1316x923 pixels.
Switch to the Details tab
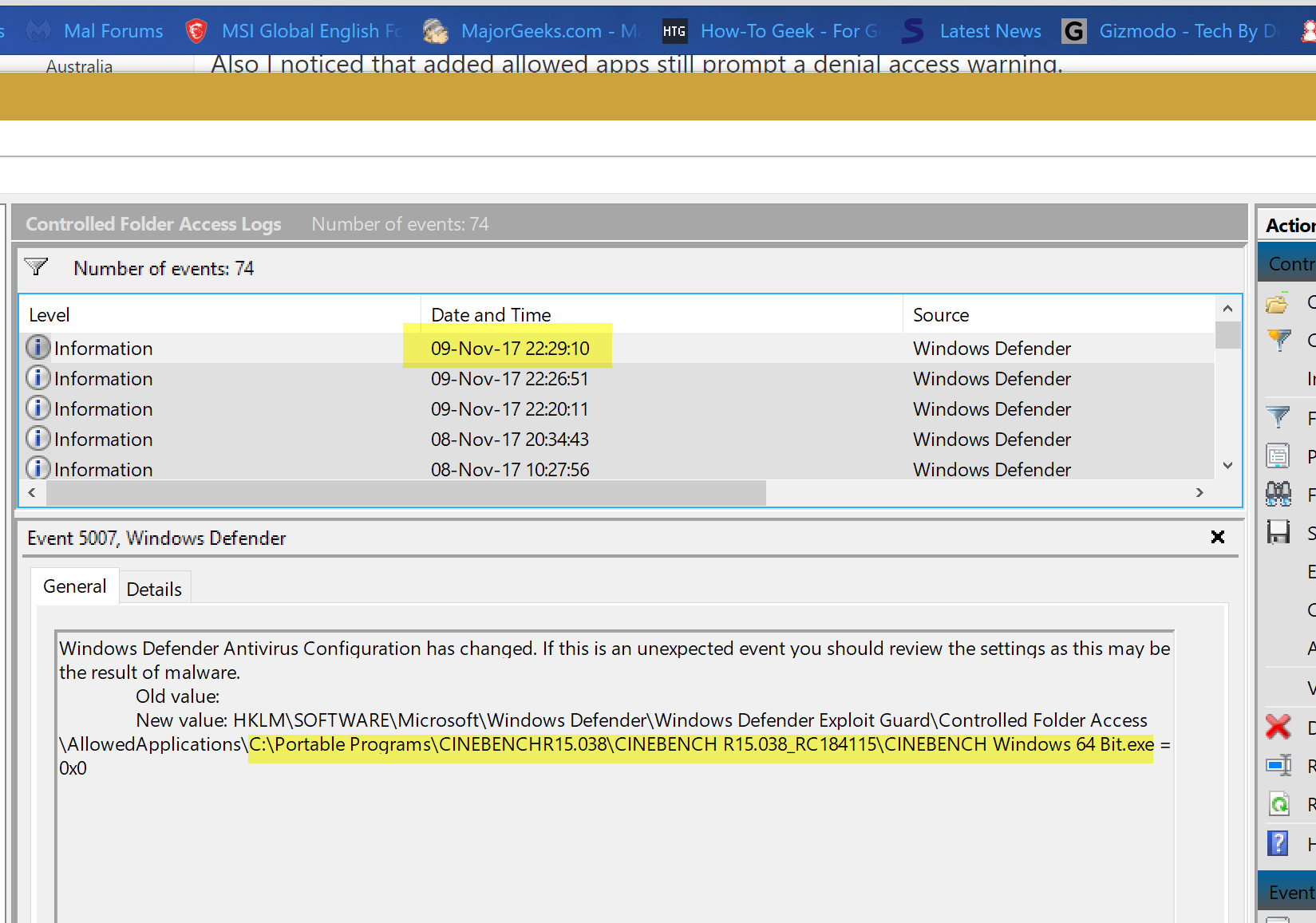[154, 589]
